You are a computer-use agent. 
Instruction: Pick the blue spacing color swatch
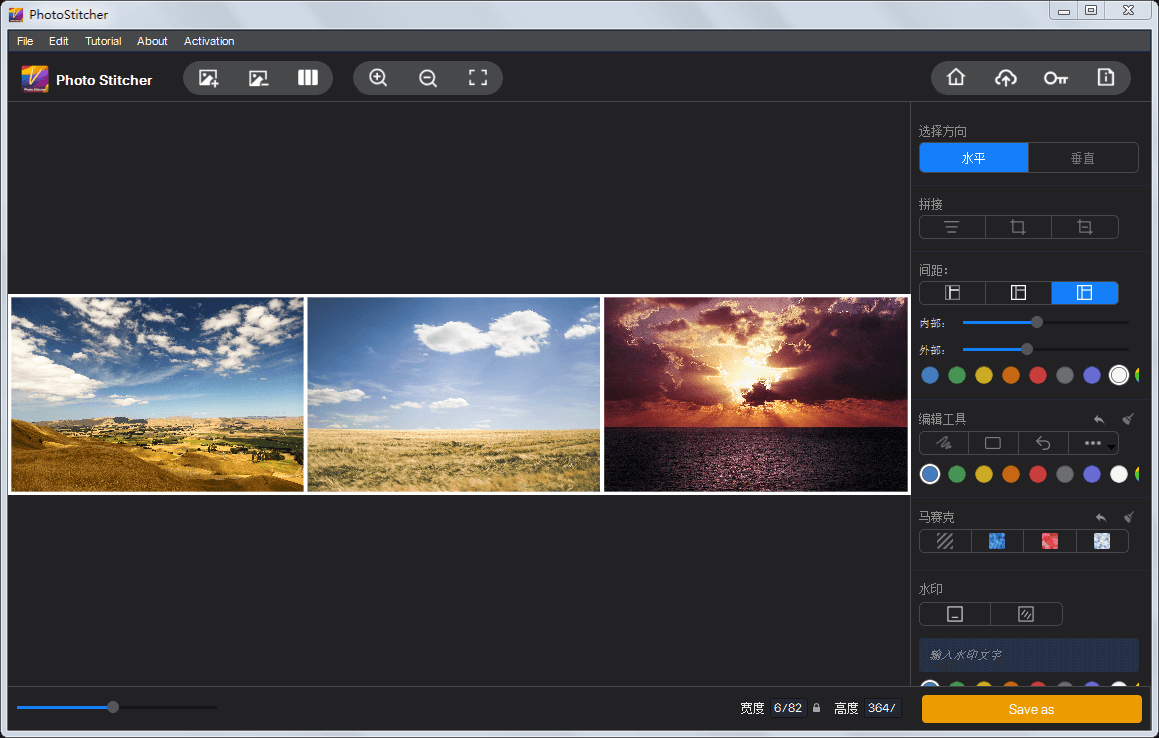click(x=930, y=376)
